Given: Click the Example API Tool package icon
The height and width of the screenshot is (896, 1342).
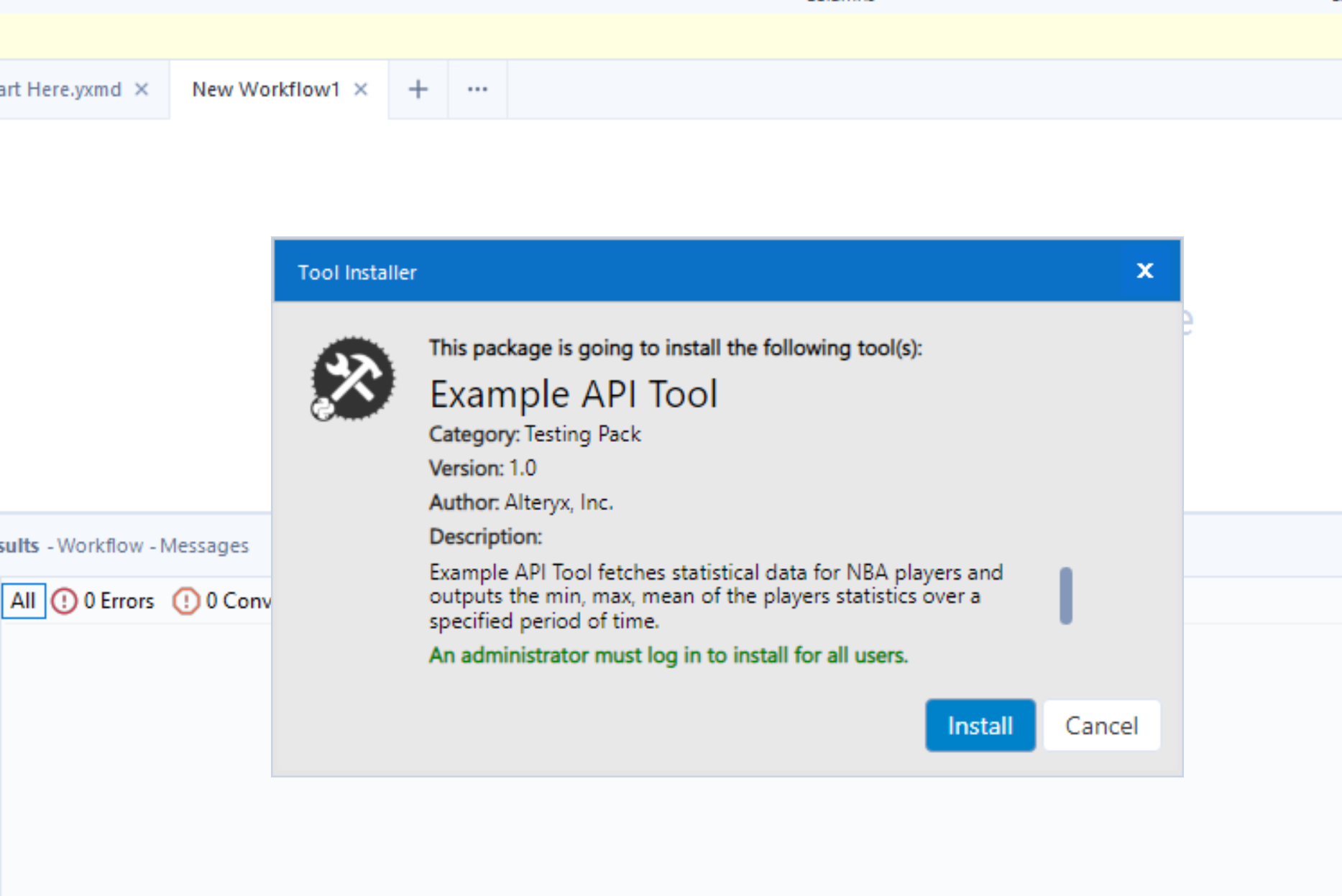Looking at the screenshot, I should tap(352, 377).
